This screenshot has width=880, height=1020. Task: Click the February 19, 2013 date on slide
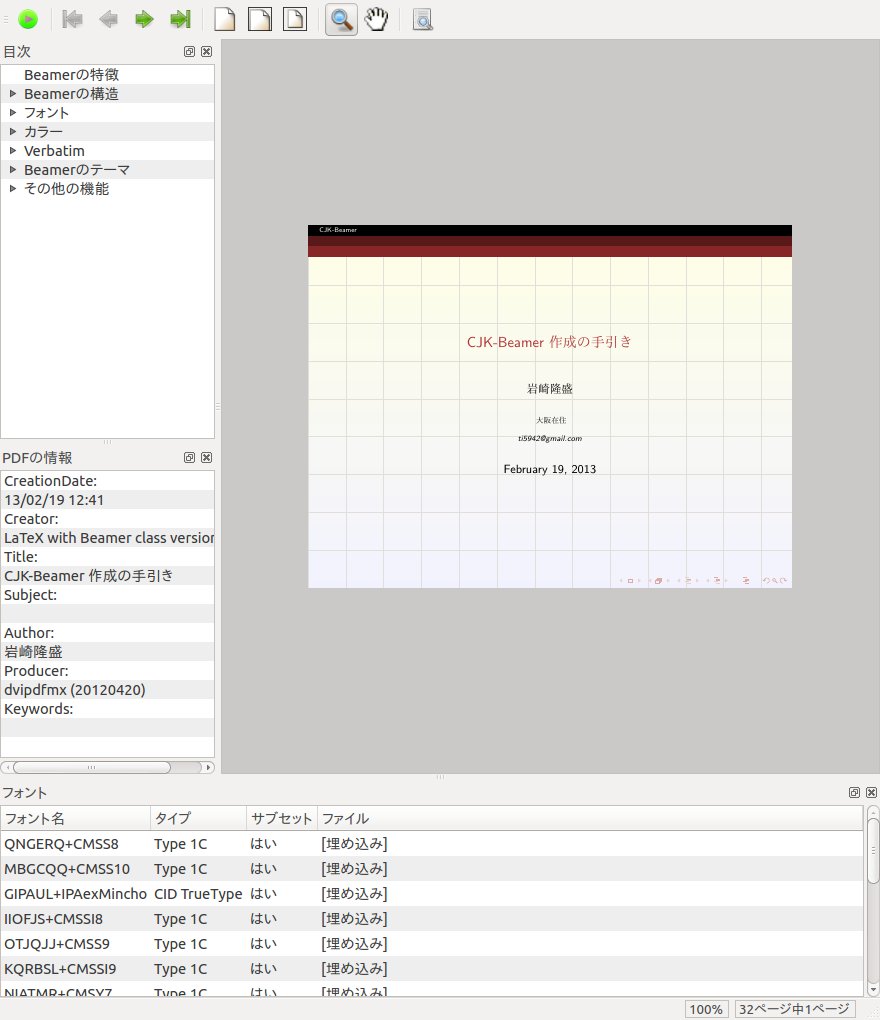(550, 469)
